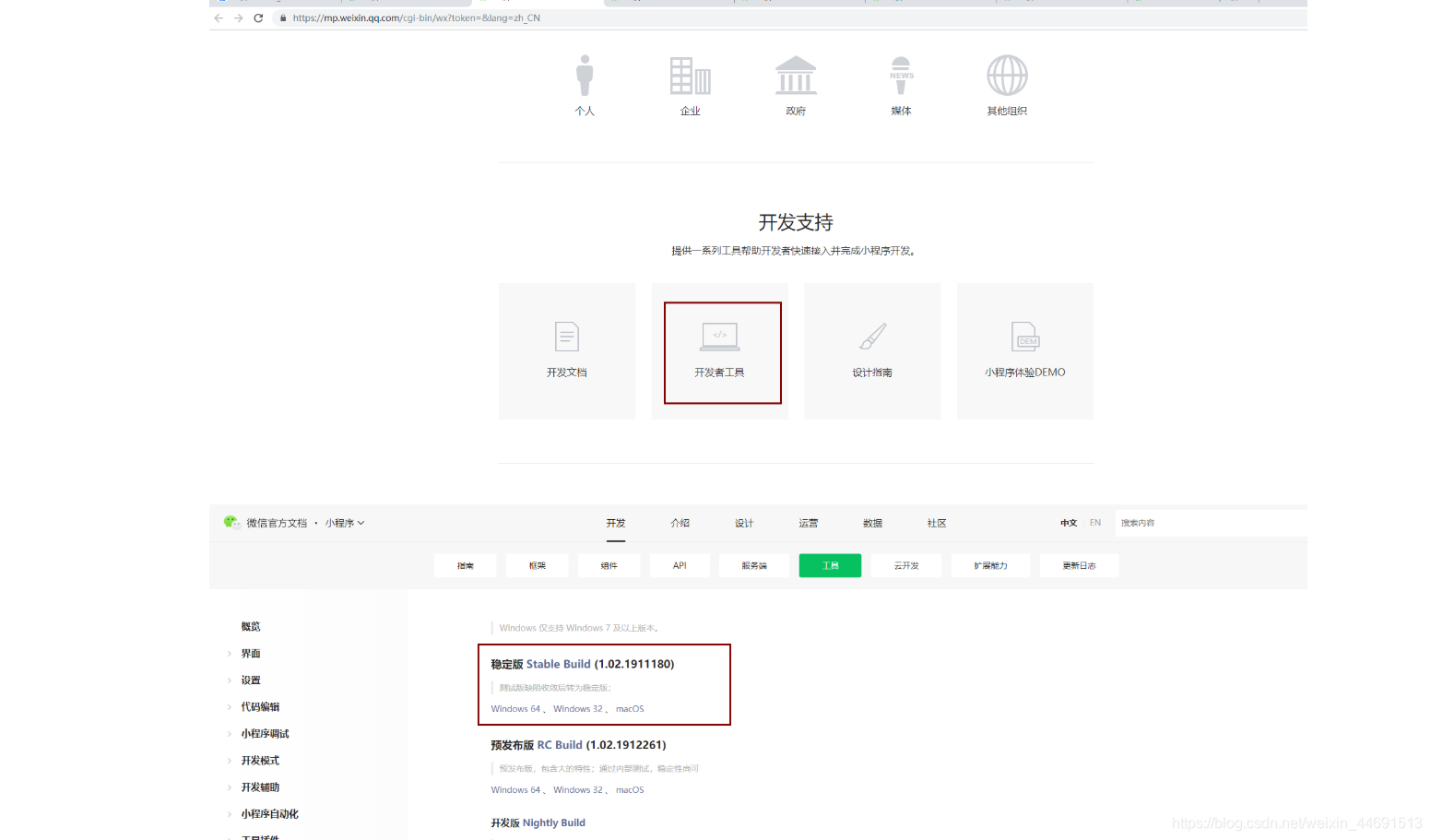
Task: Open the 框架 sub-navigation button
Action: tap(538, 565)
